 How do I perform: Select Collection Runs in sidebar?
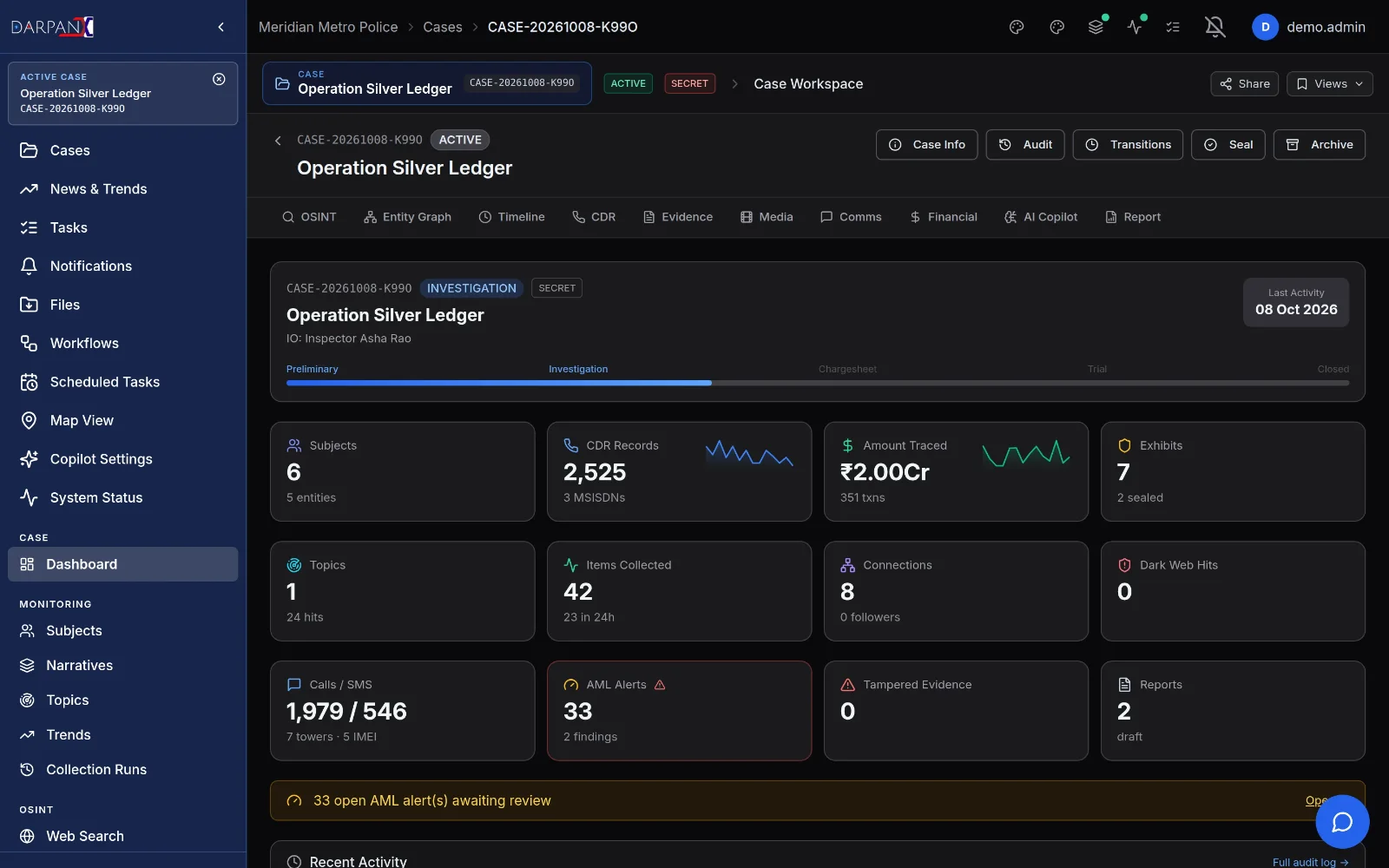tap(122, 769)
